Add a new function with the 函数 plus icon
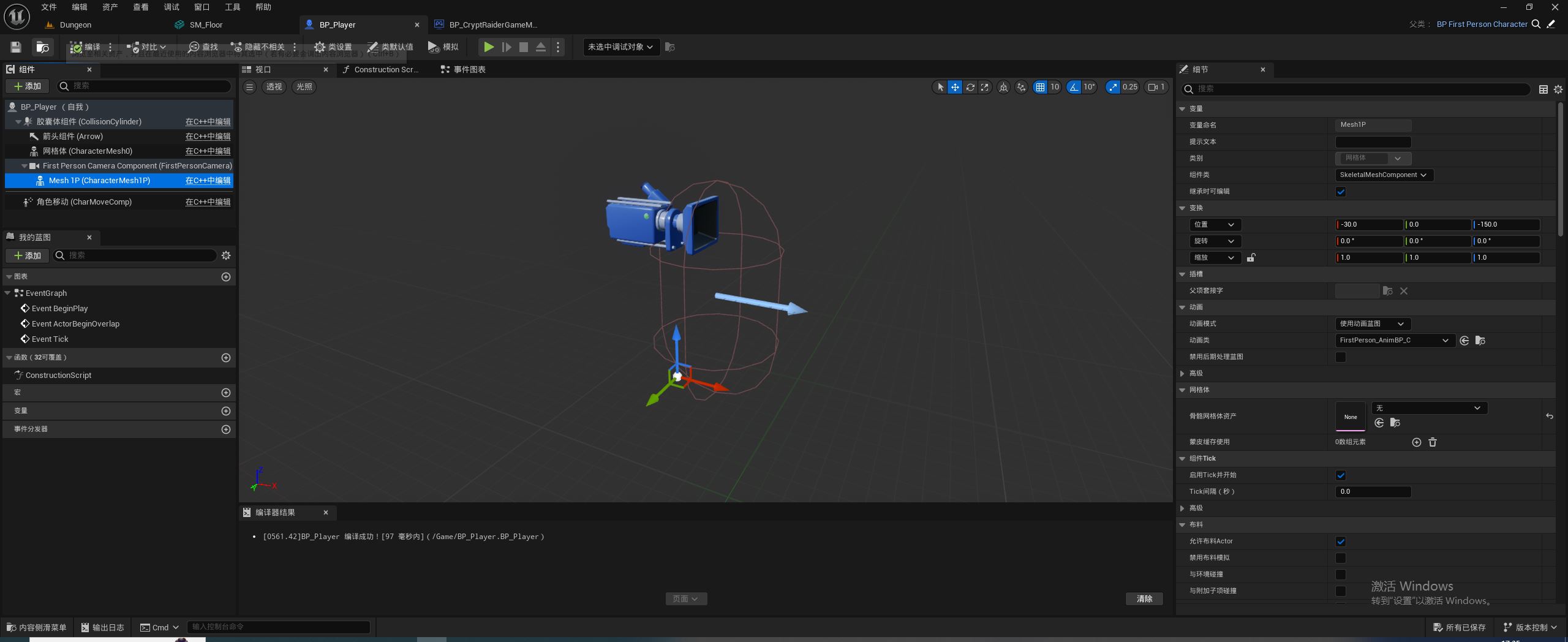 [226, 358]
